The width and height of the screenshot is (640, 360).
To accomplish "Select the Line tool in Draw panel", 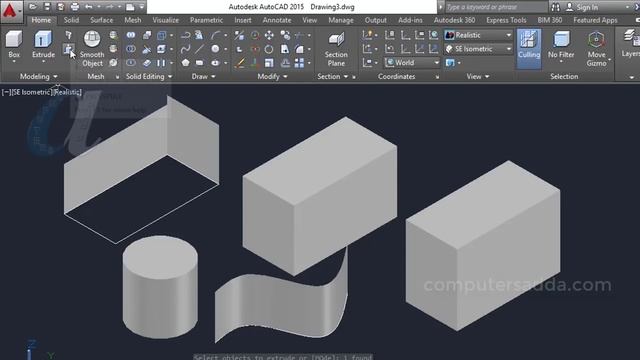I will [200, 49].
